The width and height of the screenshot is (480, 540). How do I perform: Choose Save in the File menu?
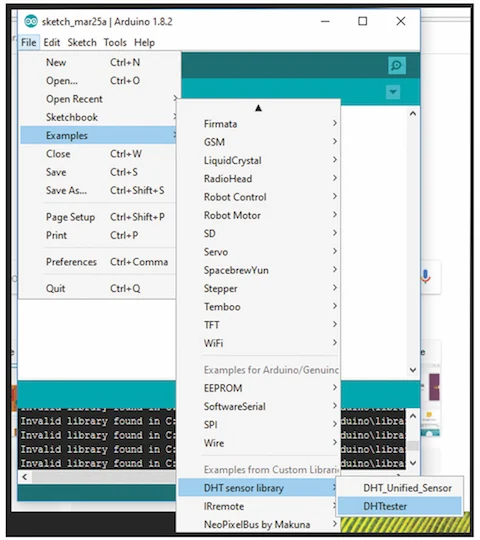coord(98,172)
